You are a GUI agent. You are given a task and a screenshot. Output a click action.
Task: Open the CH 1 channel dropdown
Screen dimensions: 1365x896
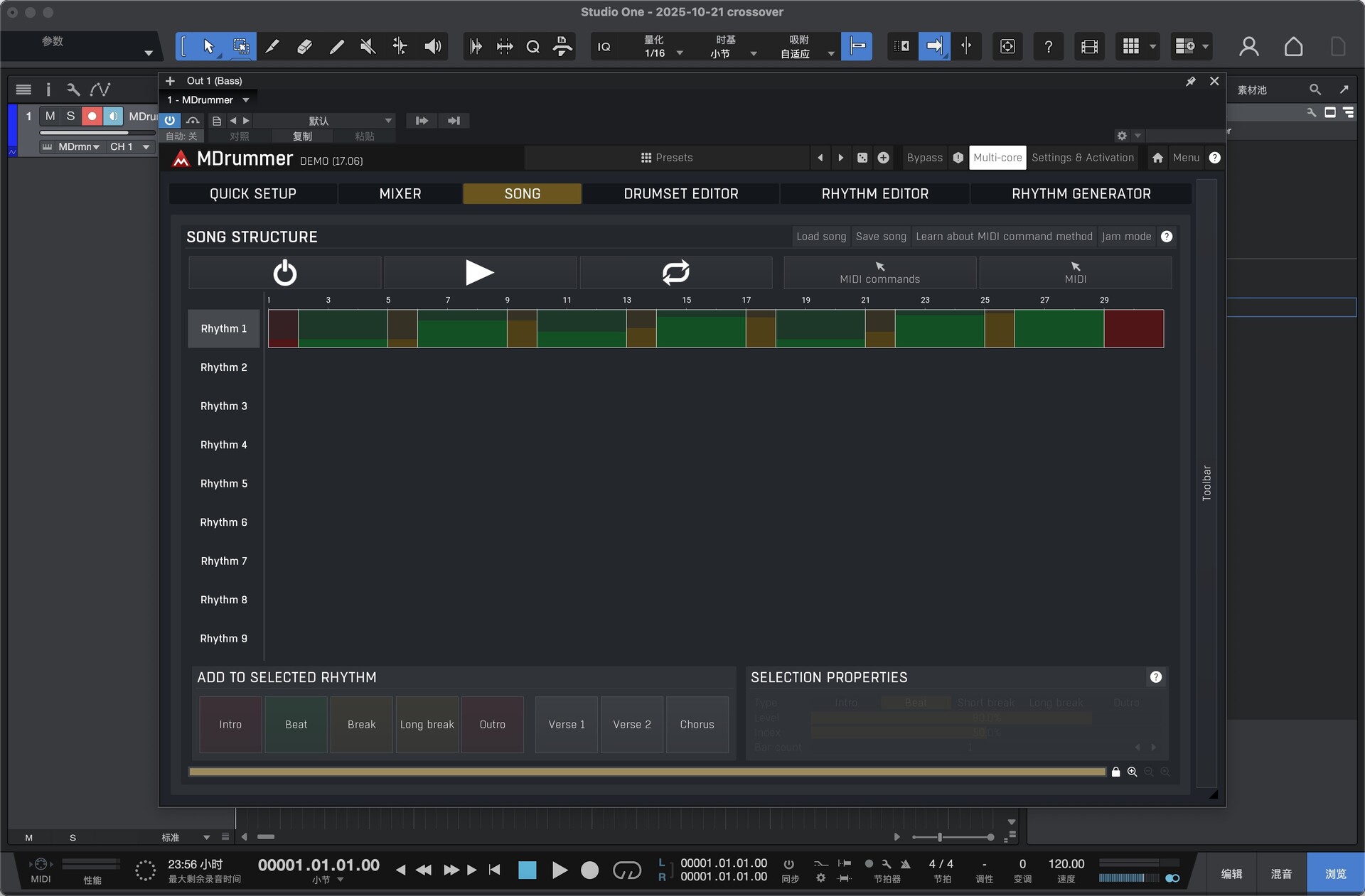[146, 147]
